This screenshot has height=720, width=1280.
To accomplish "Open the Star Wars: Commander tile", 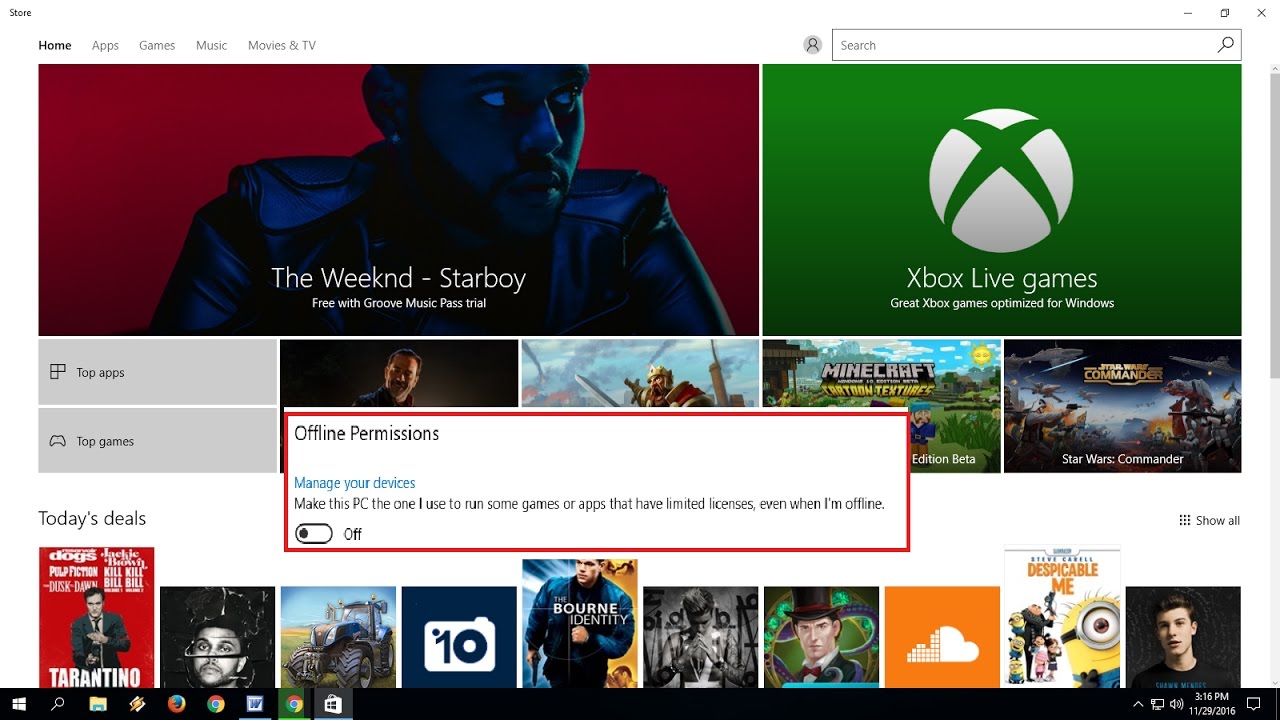I will 1122,405.
